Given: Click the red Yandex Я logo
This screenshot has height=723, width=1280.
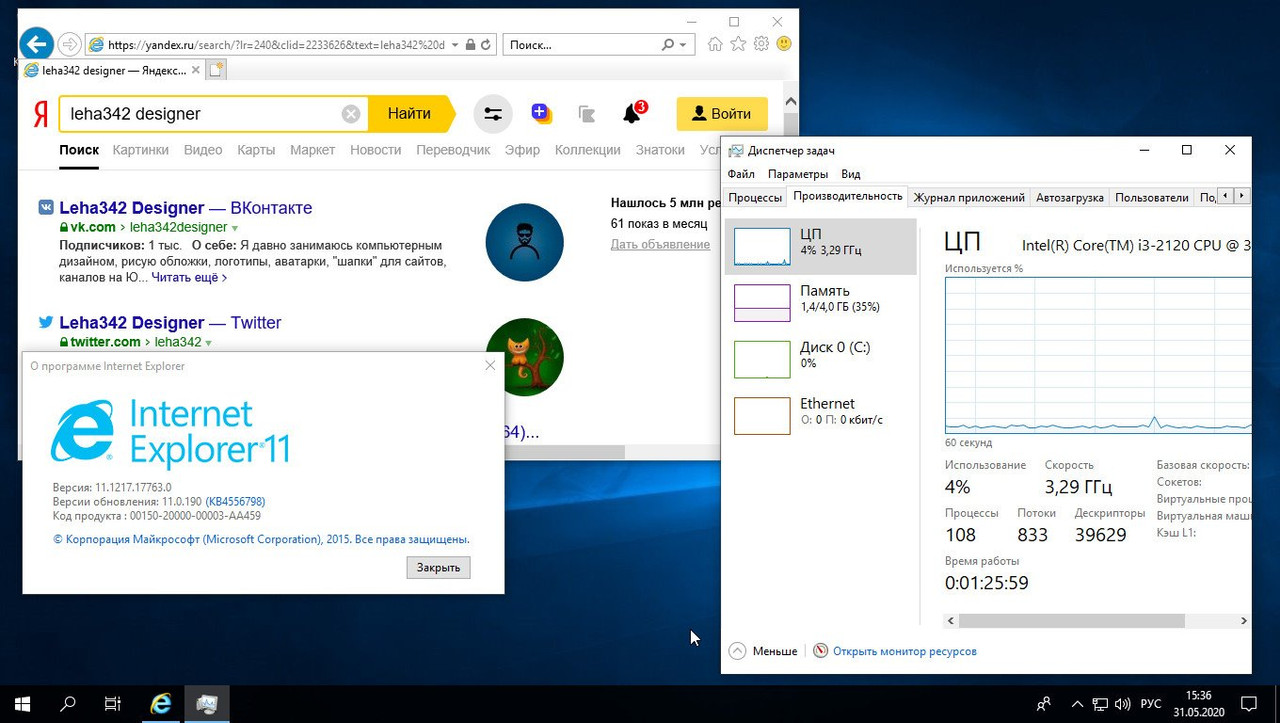Looking at the screenshot, I should [x=40, y=114].
